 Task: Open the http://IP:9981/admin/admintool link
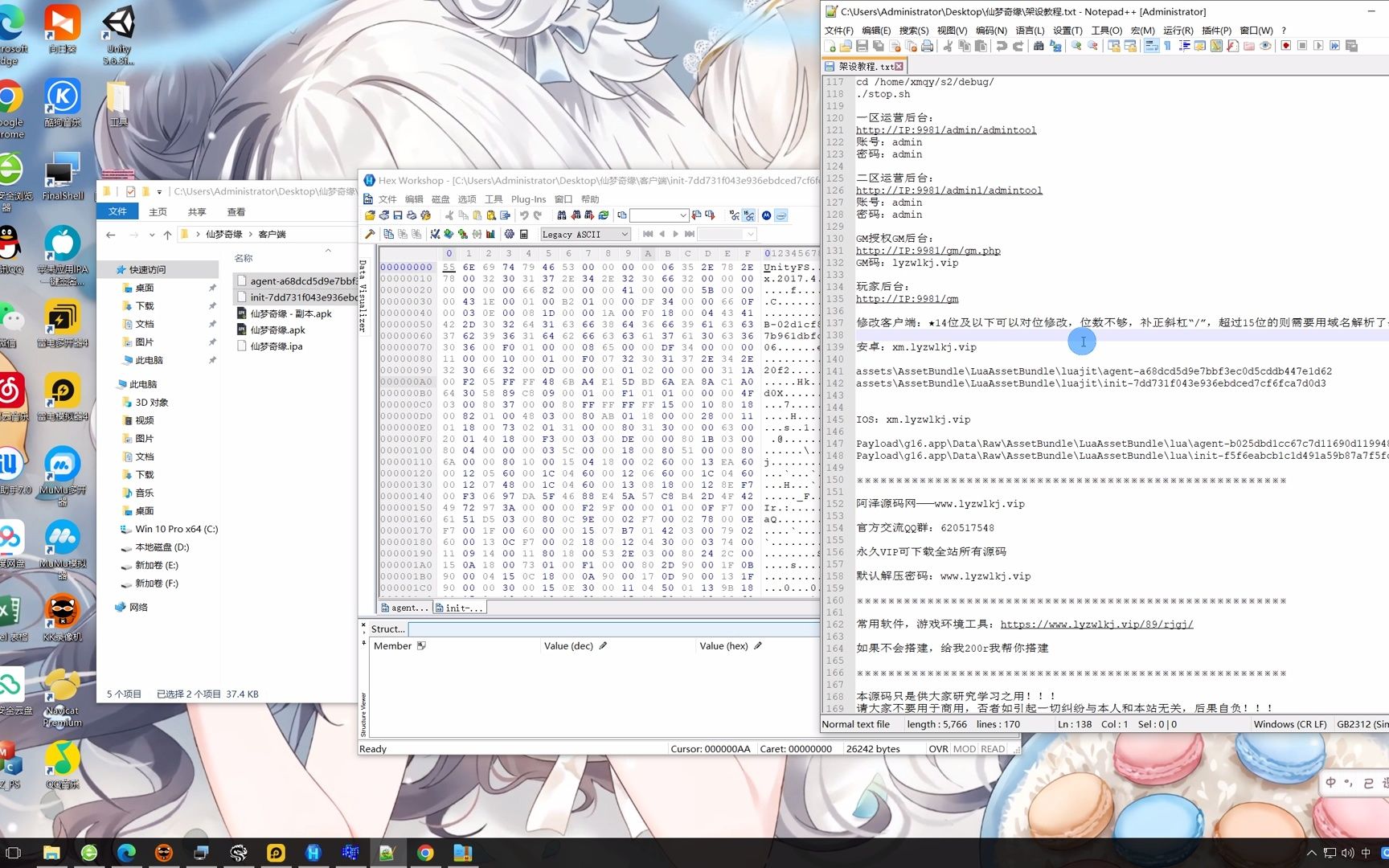pos(946,130)
